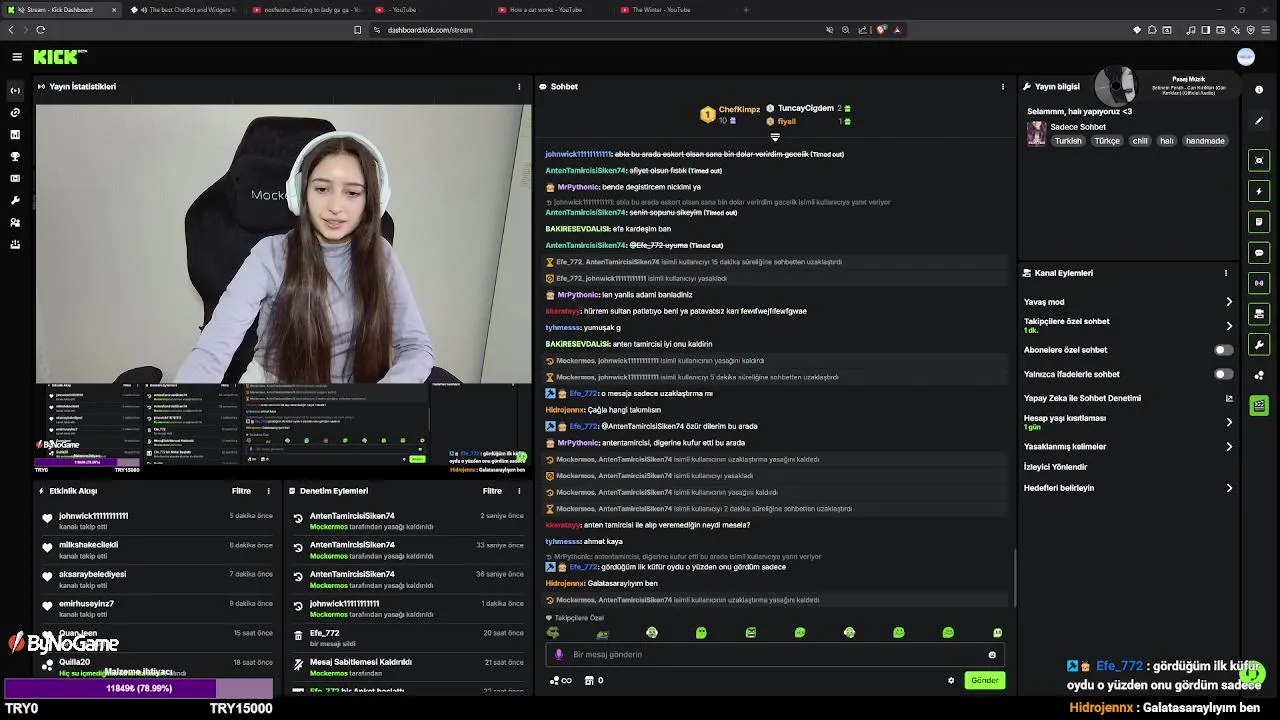Expand Hesap yaşı kısıtlaması settings
The image size is (1280, 720).
tap(1229, 422)
